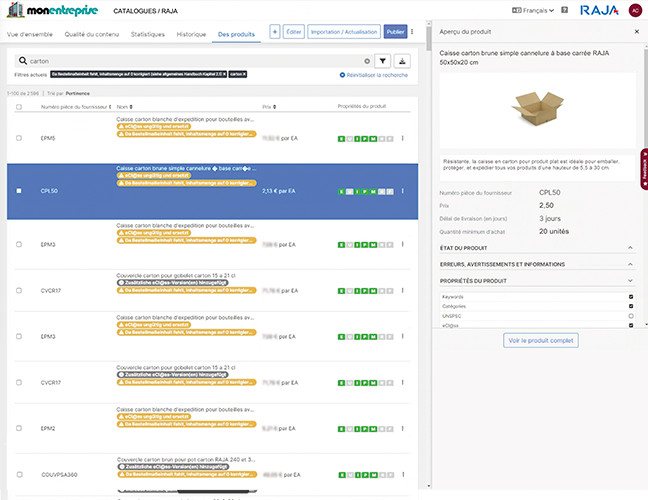648x500 pixels.
Task: Check the COUVPSA360 row checkbox
Action: pyautogui.click(x=19, y=474)
